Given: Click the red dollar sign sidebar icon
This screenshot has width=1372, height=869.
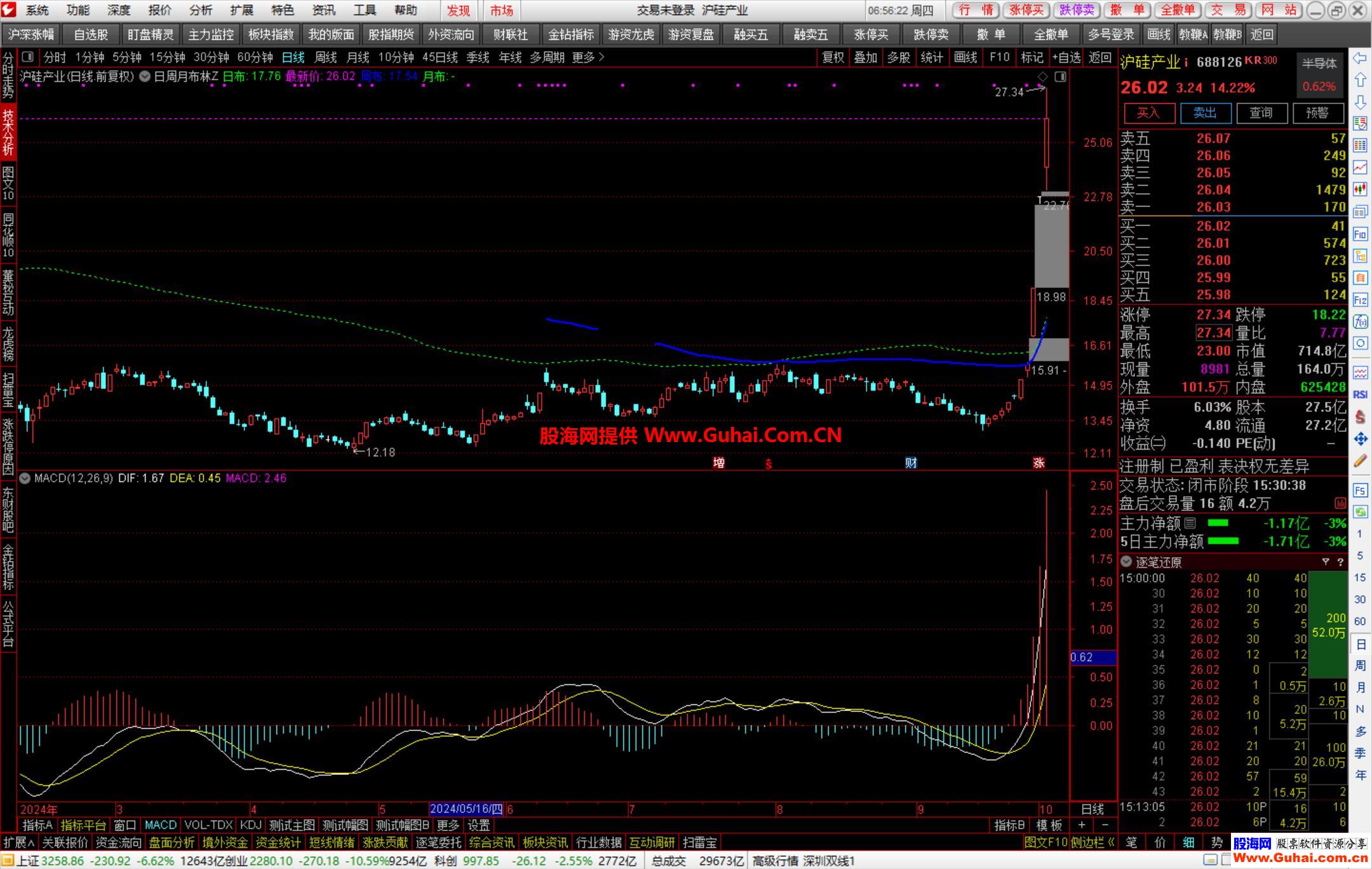Looking at the screenshot, I should pos(1360,417).
